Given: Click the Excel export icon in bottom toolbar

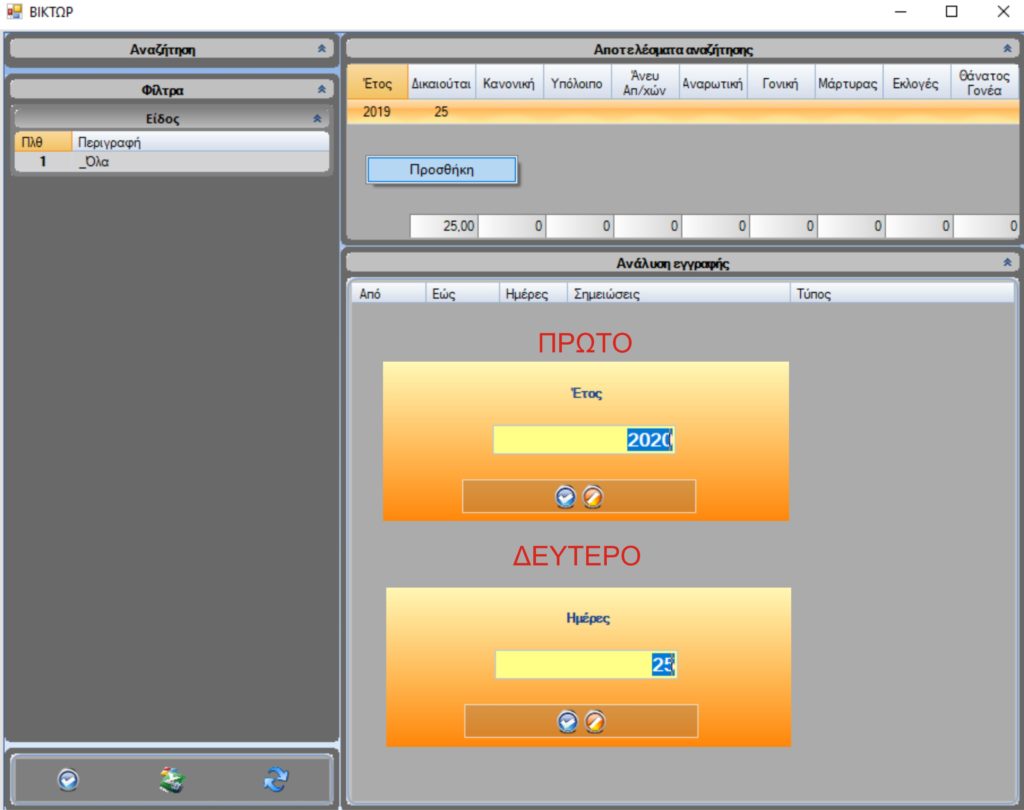Looking at the screenshot, I should point(171,780).
